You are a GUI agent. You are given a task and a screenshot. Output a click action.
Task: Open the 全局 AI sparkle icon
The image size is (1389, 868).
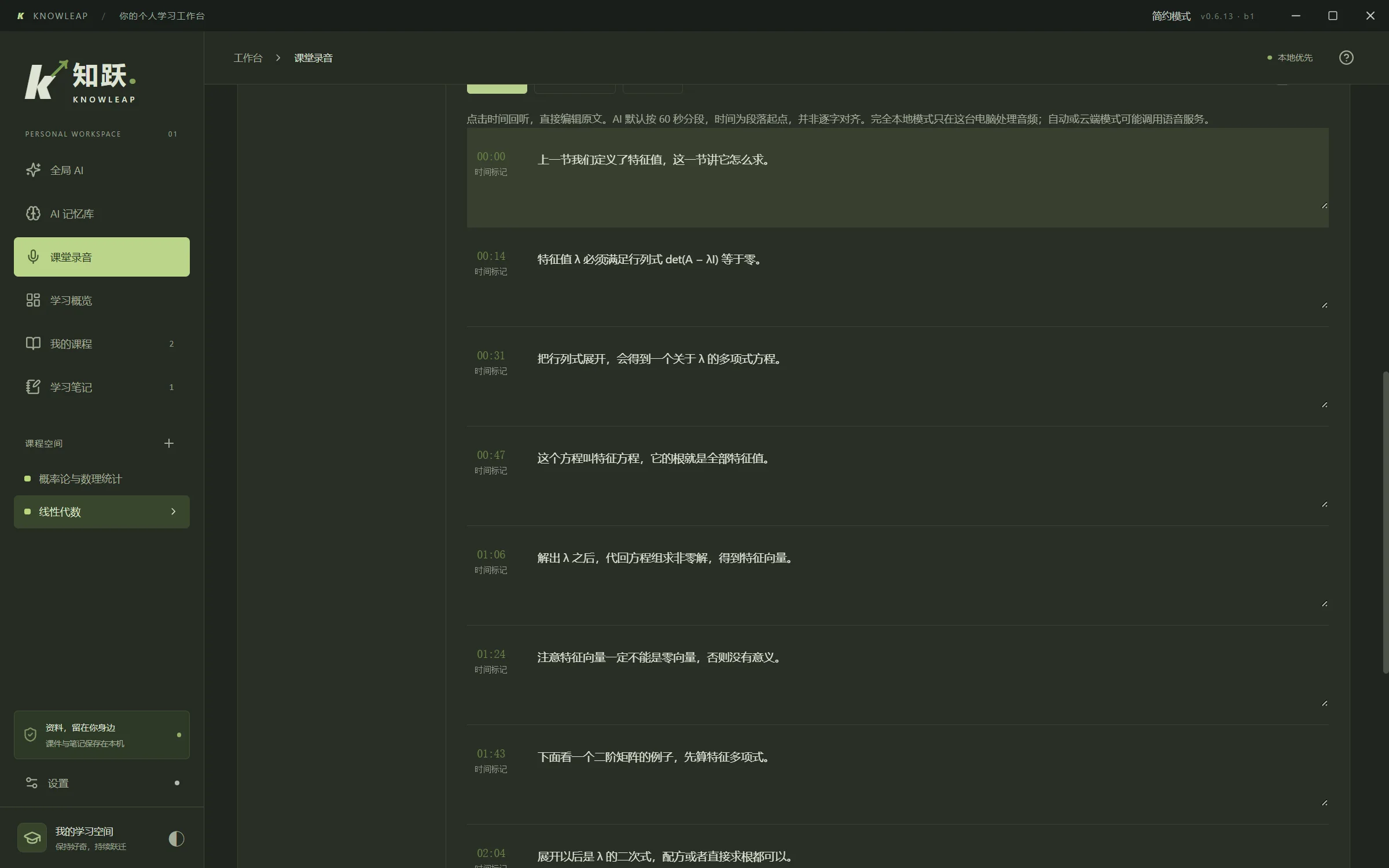click(33, 170)
